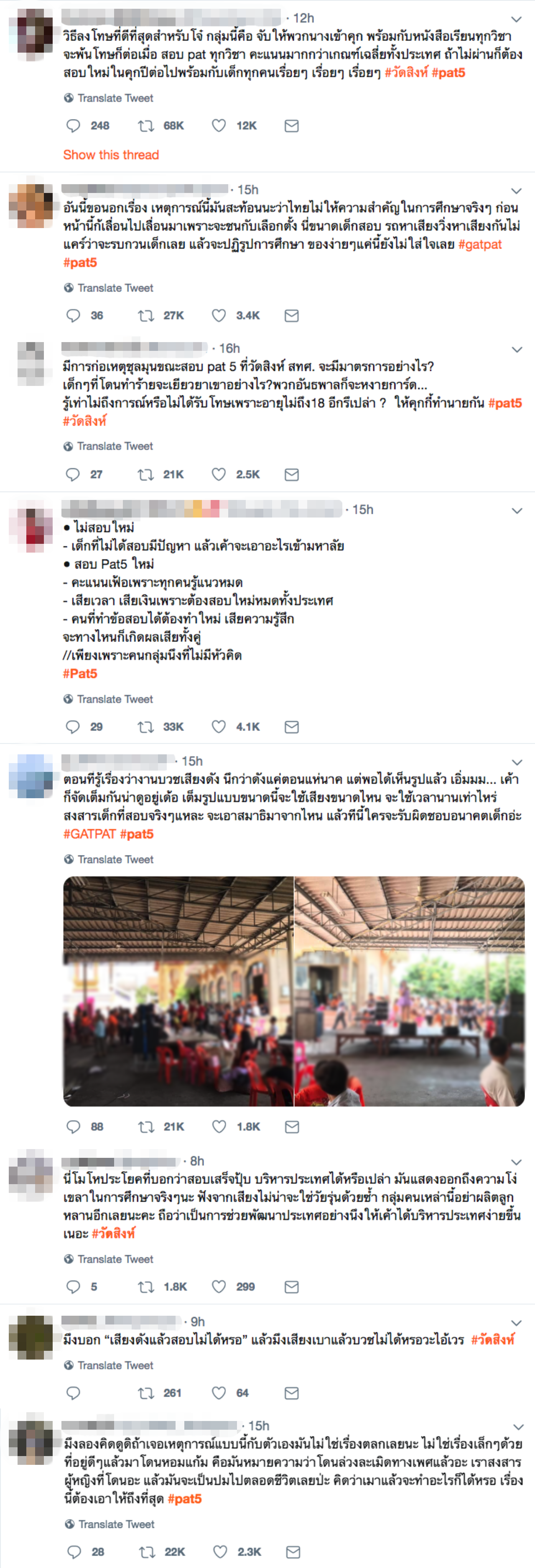This screenshot has height=1568, width=535.
Task: Open the Show this thread link
Action: (x=111, y=155)
